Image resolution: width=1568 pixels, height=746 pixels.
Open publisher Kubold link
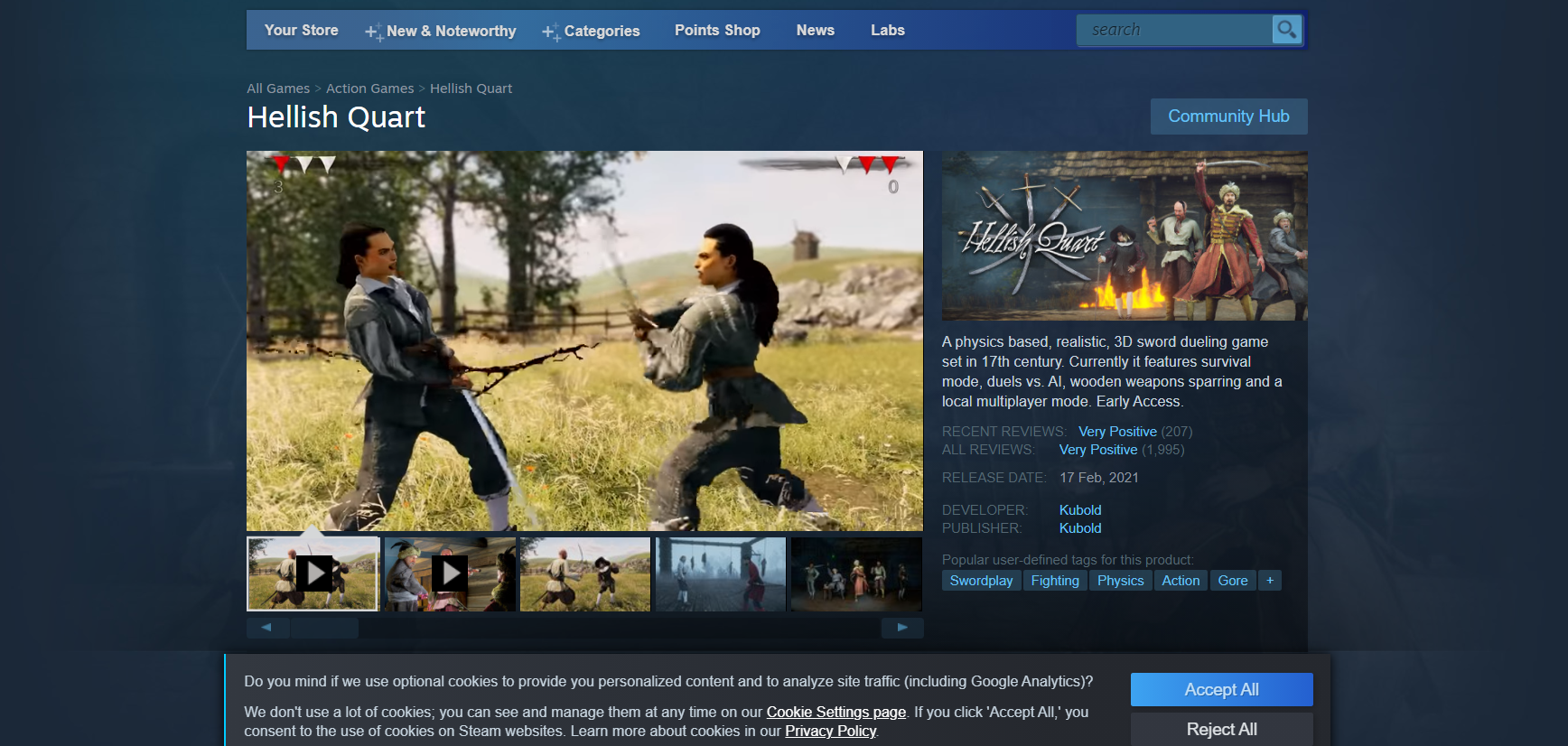1080,528
